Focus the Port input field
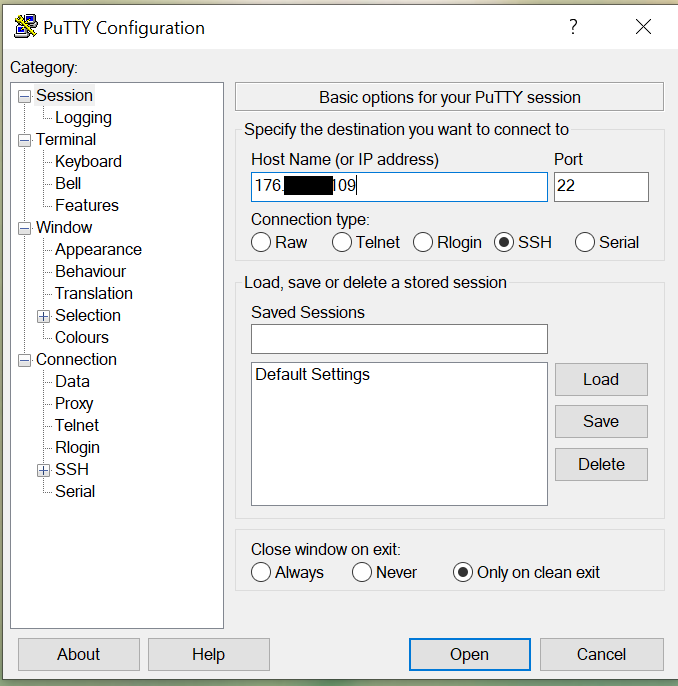Image resolution: width=678 pixels, height=686 pixels. point(601,187)
